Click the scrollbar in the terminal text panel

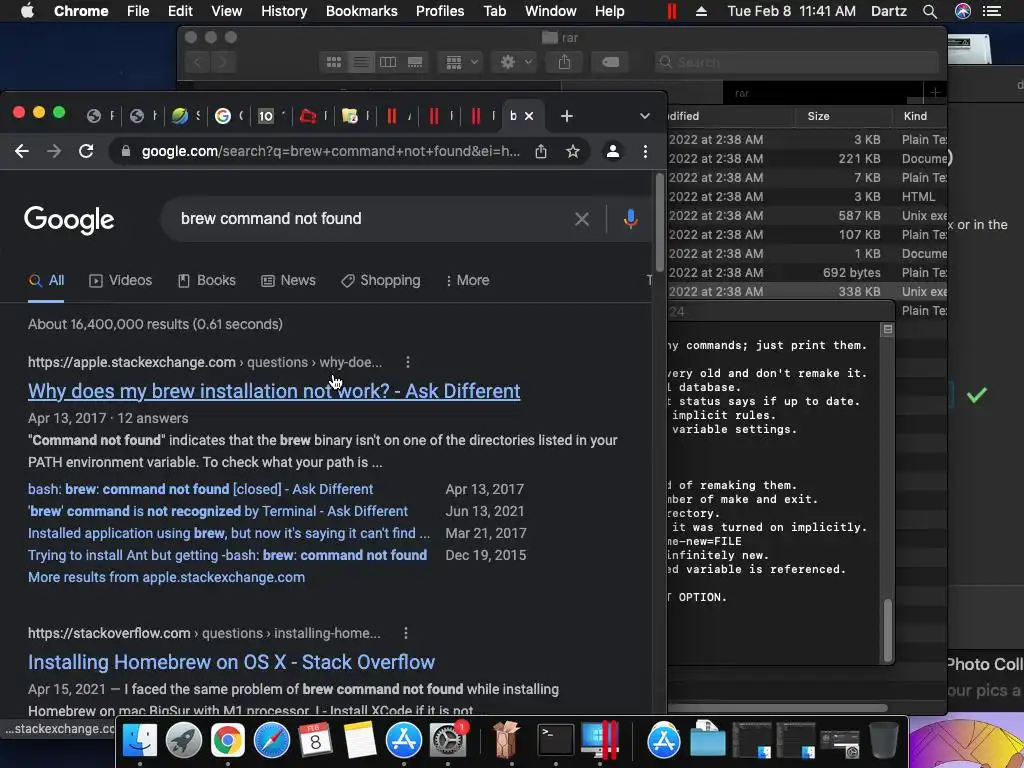pyautogui.click(x=887, y=630)
